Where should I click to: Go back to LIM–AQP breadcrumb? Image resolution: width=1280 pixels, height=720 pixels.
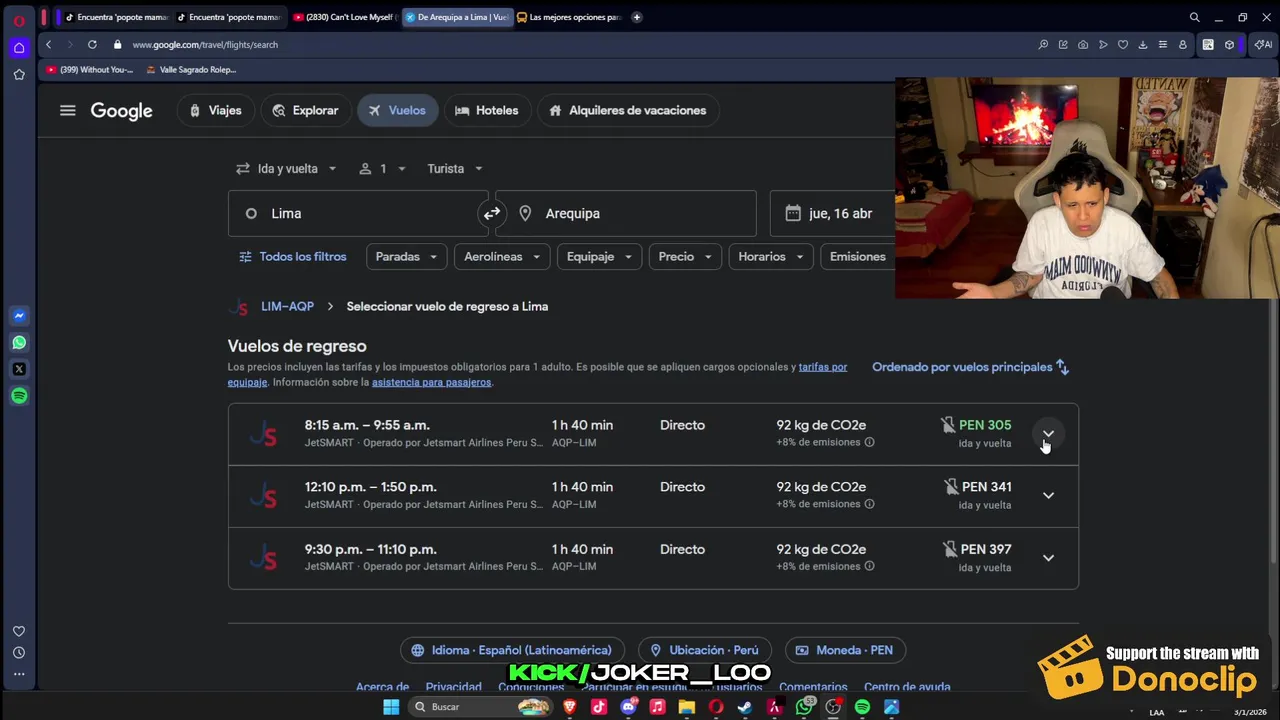(x=287, y=306)
